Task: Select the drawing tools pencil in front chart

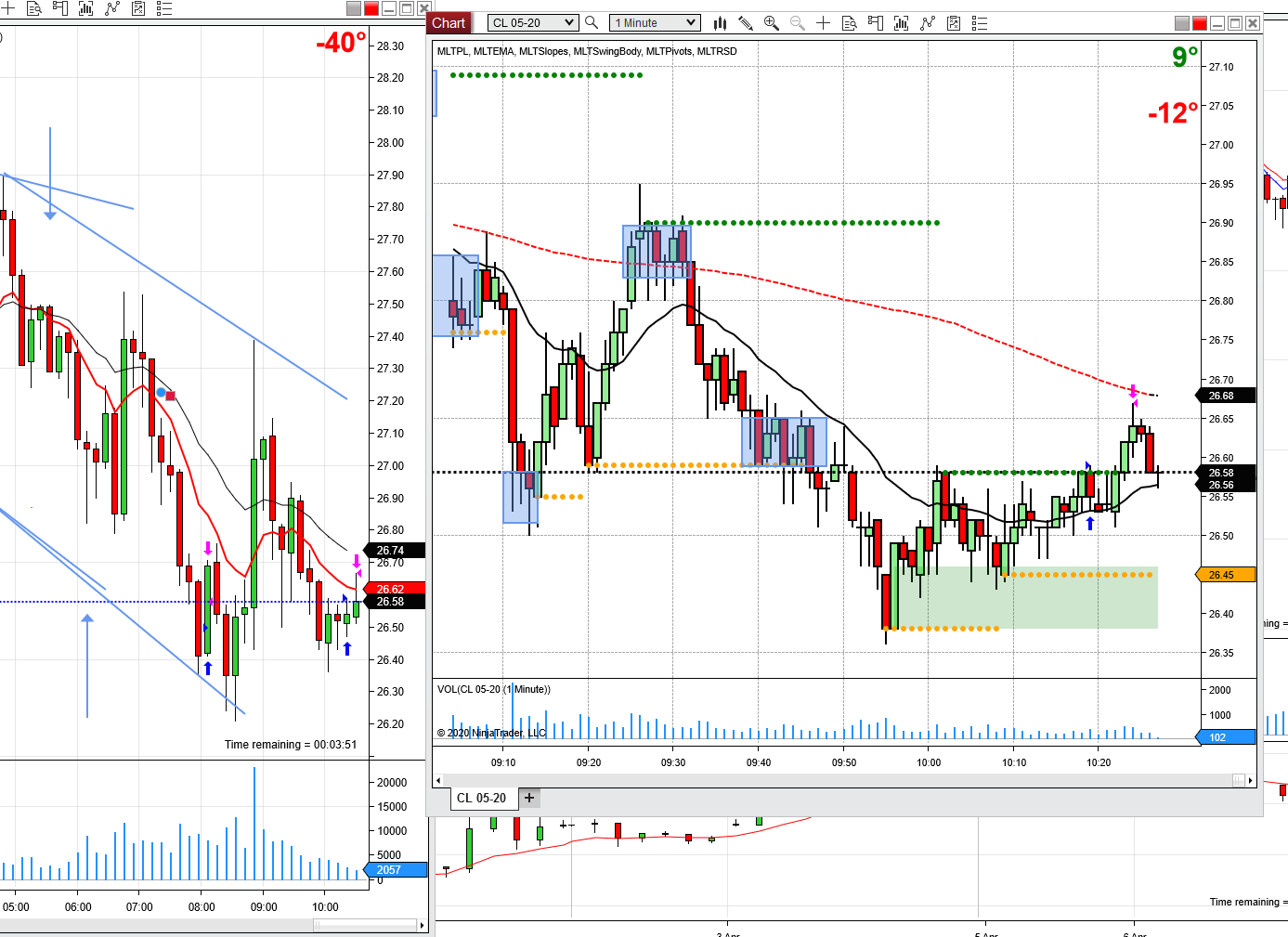Action: click(x=746, y=22)
